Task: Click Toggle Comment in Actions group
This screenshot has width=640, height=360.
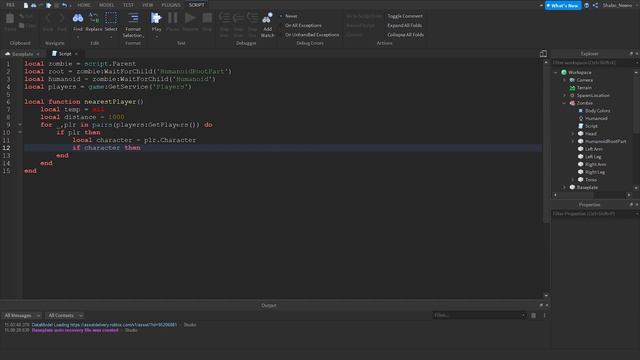Action: click(x=405, y=16)
